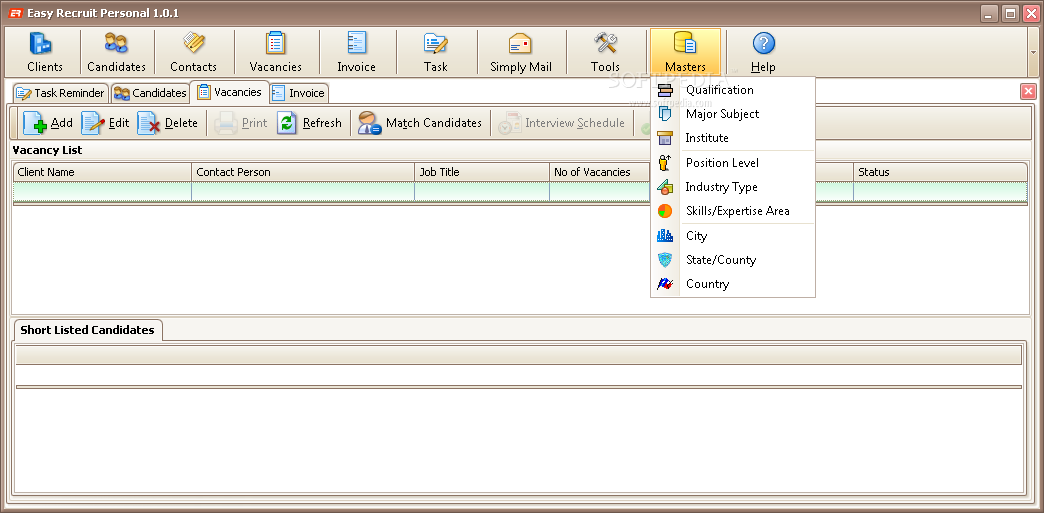Switch to the Invoice tab

(299, 93)
